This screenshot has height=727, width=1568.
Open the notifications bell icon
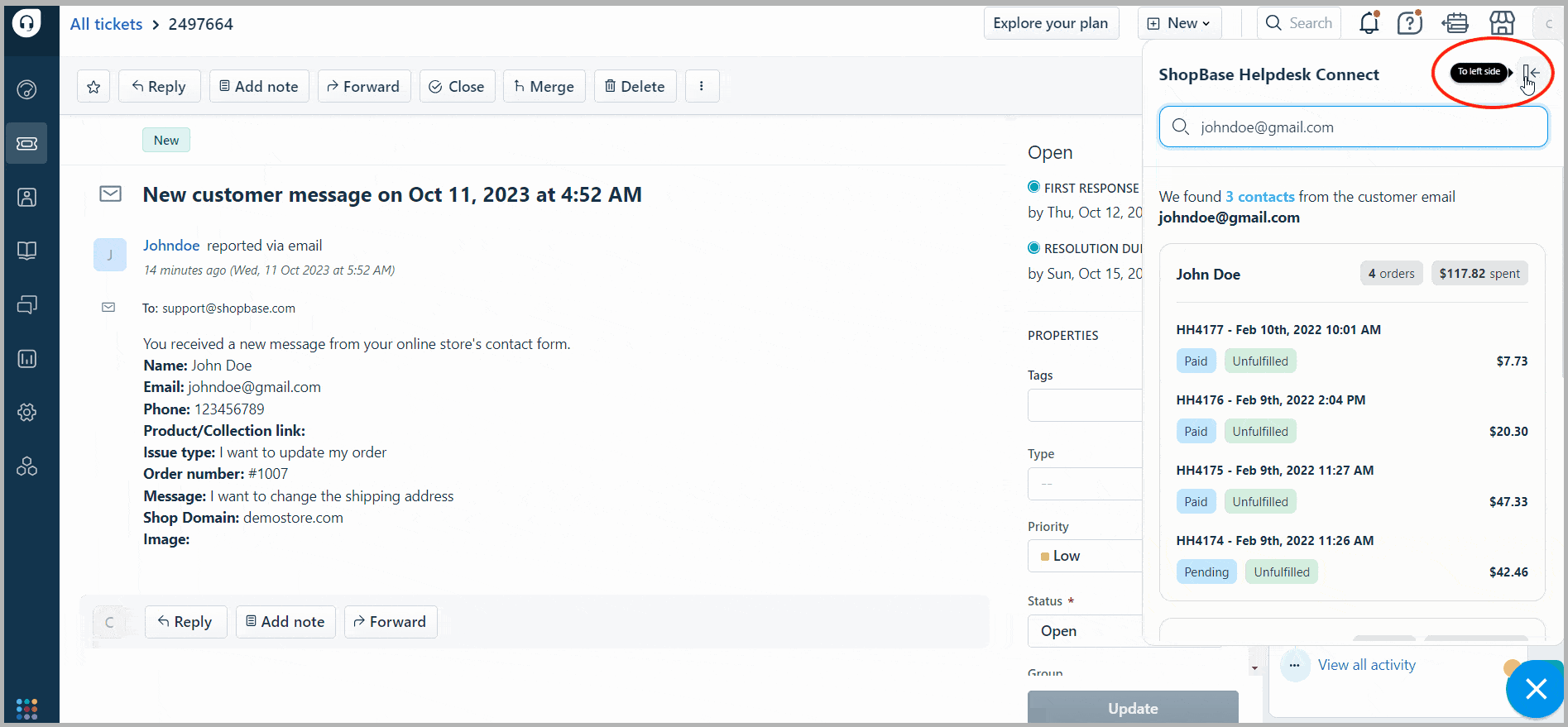point(1369,23)
